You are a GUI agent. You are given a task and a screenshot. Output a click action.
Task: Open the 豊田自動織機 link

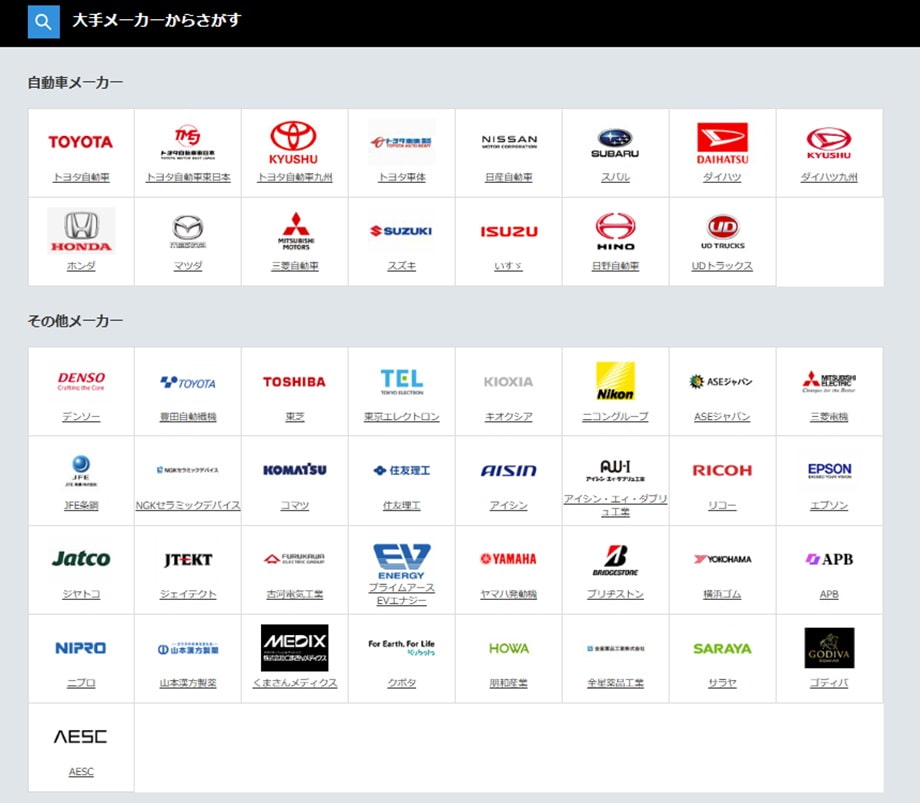click(188, 416)
